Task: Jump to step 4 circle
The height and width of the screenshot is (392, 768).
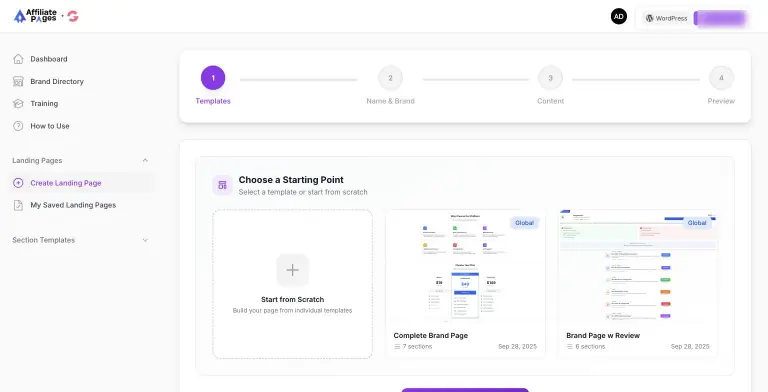Action: (x=721, y=78)
